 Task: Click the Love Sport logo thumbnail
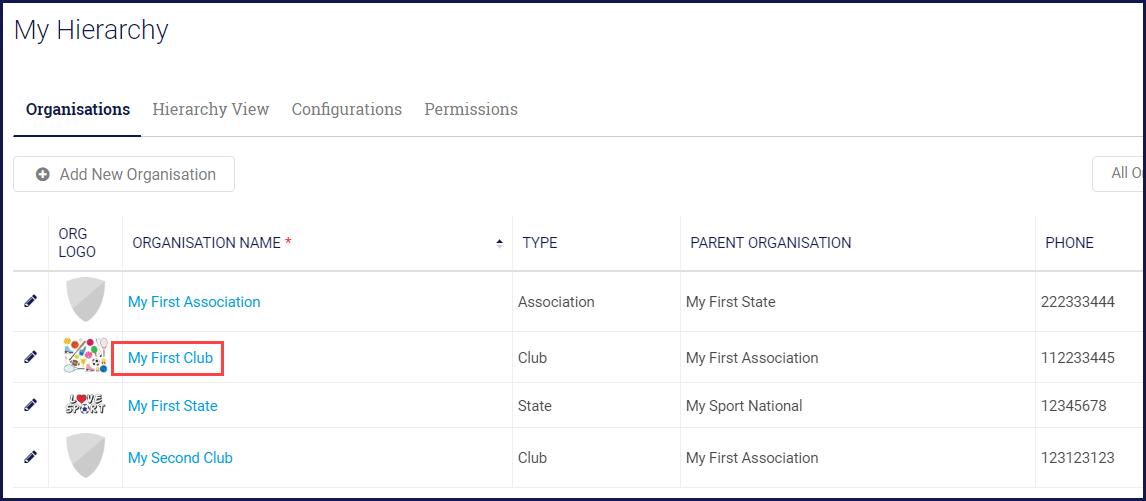tap(85, 405)
